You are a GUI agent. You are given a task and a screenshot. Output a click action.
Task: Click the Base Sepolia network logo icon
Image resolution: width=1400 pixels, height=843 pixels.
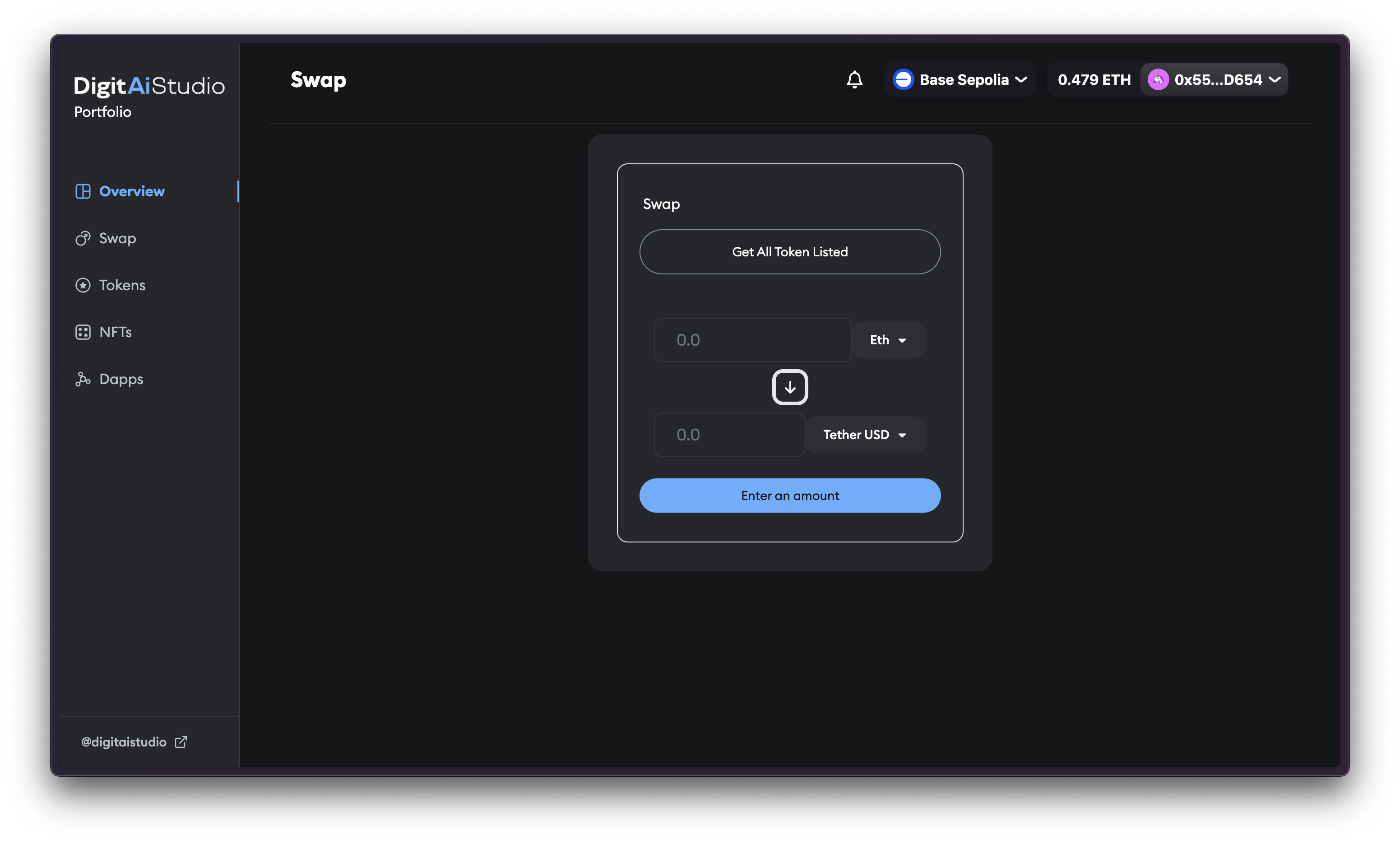[903, 79]
